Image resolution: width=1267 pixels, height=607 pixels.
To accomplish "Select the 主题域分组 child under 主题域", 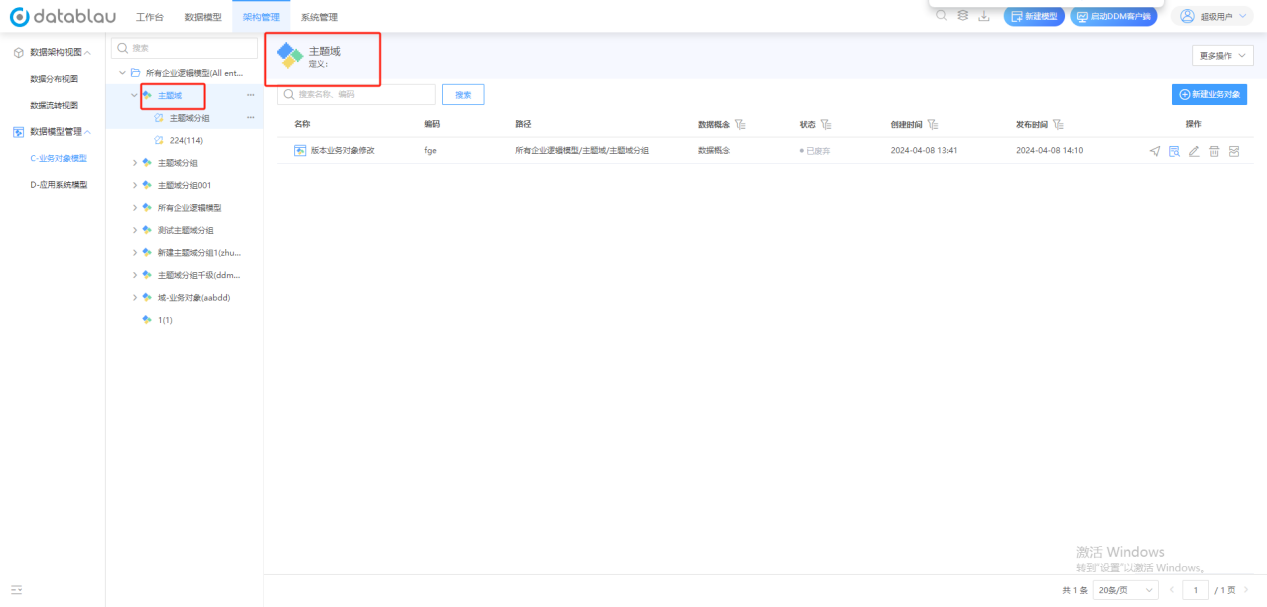I will [x=189, y=118].
